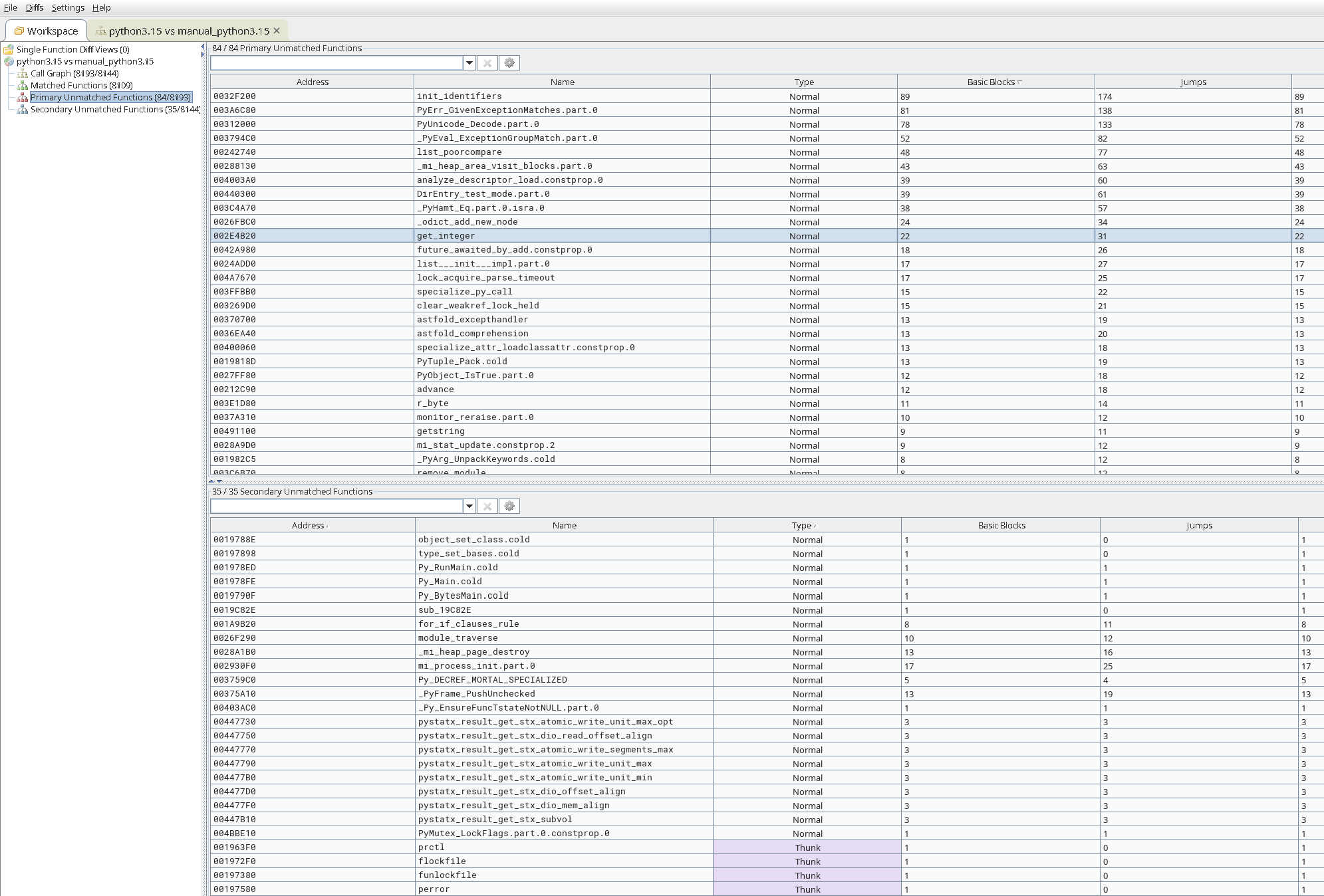The width and height of the screenshot is (1324, 896).
Task: Select the list_poorcompare row
Action: [459, 152]
